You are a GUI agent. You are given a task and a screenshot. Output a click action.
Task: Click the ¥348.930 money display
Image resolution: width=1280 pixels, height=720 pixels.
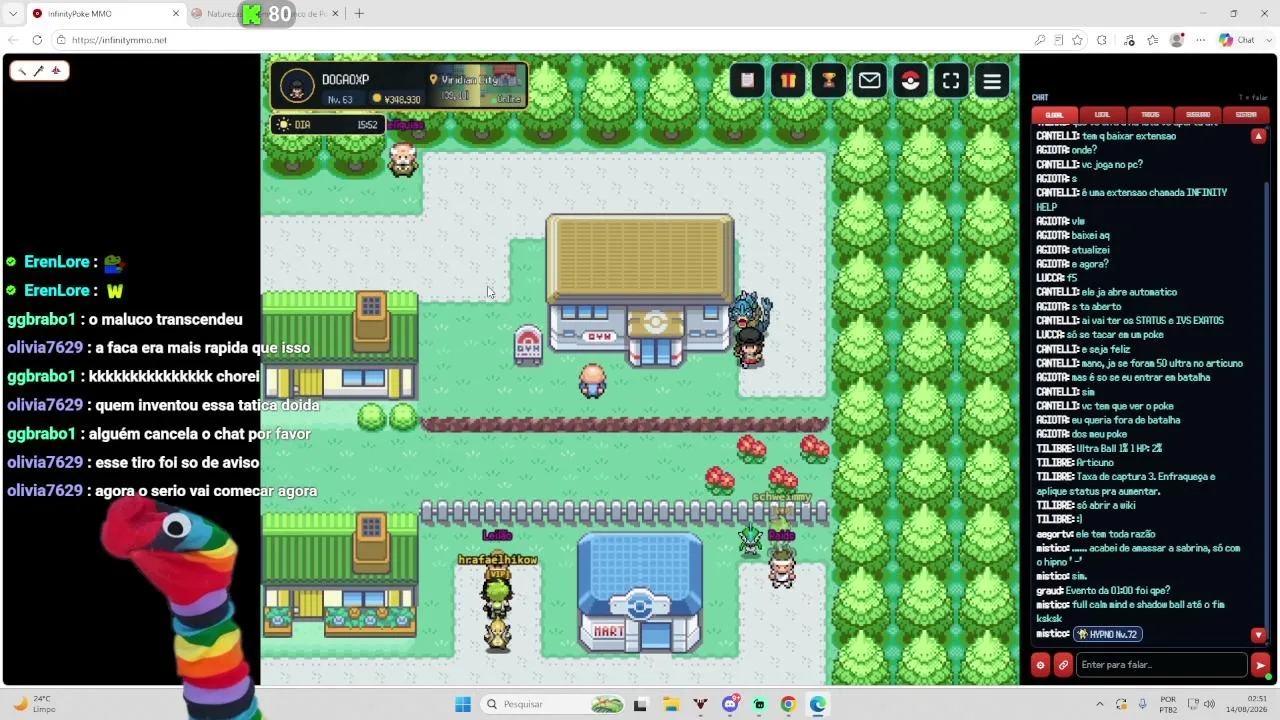[x=396, y=99]
